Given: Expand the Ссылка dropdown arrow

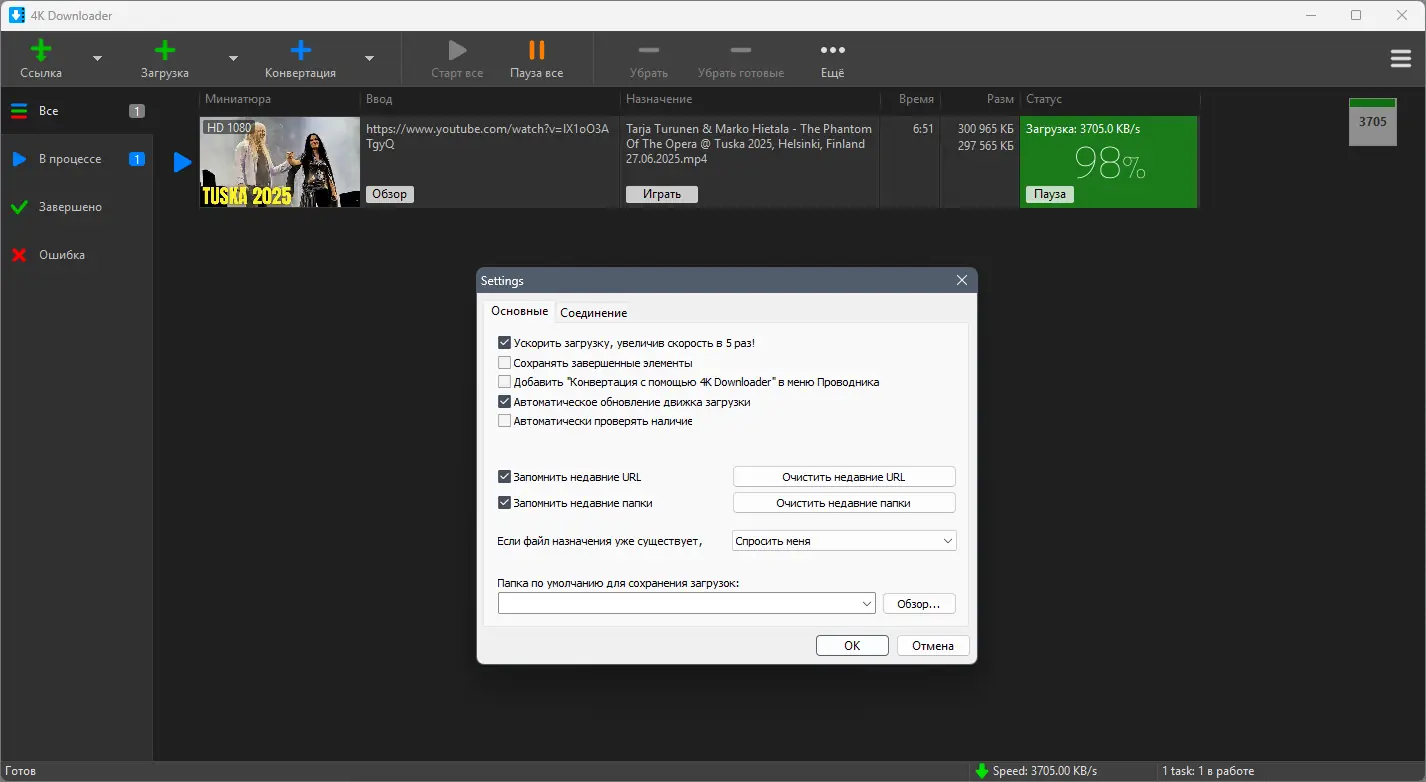Looking at the screenshot, I should [97, 58].
